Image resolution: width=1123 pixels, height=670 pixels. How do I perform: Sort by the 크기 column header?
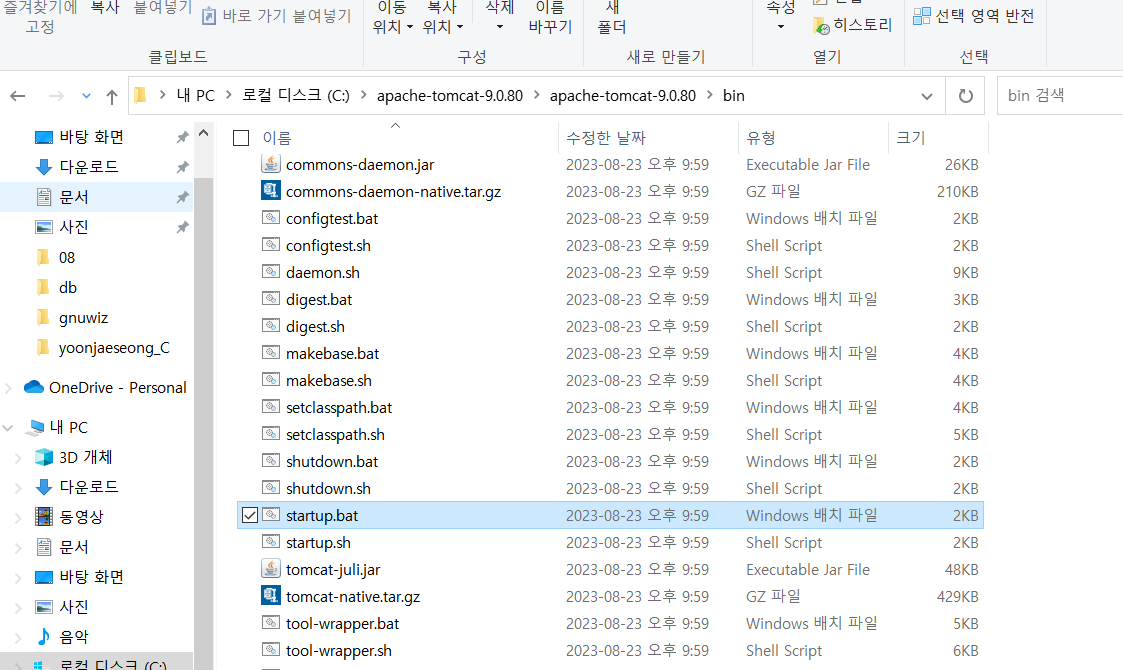click(x=911, y=138)
